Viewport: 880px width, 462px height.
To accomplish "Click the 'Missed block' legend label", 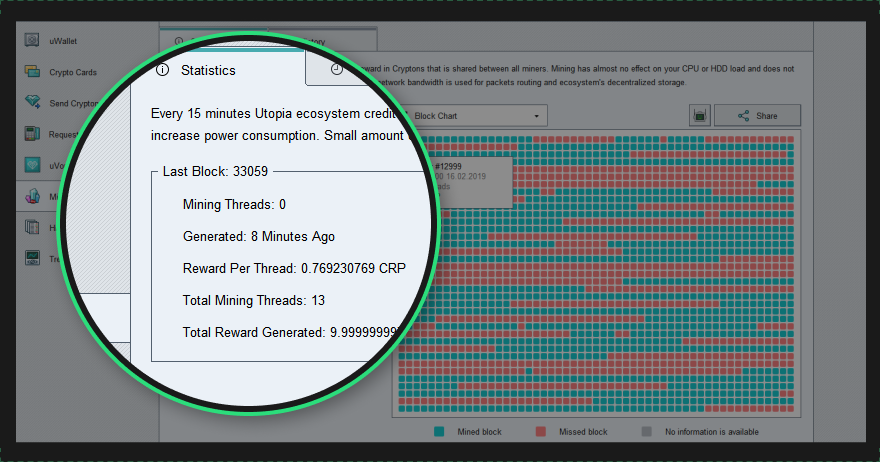I will [x=583, y=432].
